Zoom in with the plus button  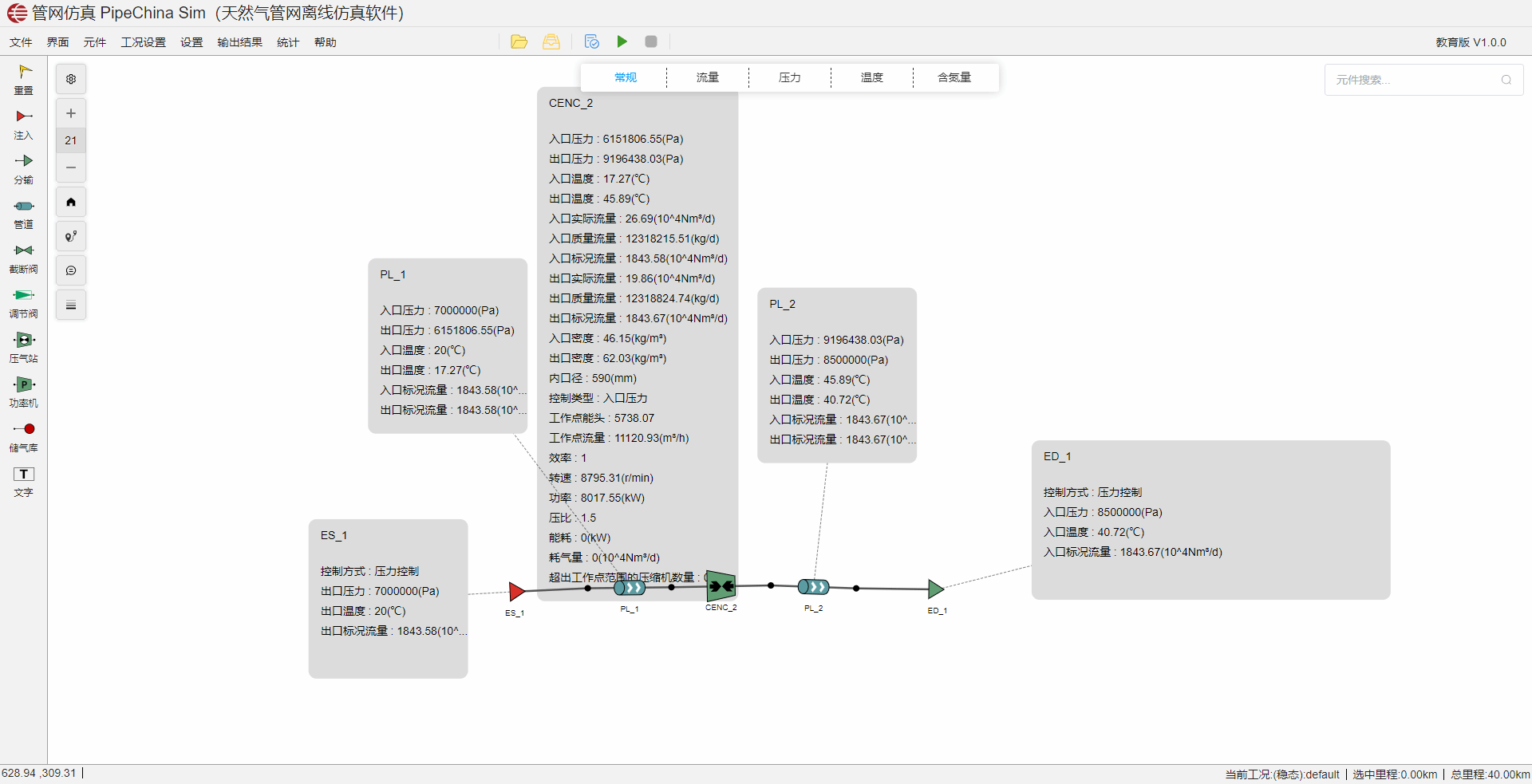click(x=71, y=113)
